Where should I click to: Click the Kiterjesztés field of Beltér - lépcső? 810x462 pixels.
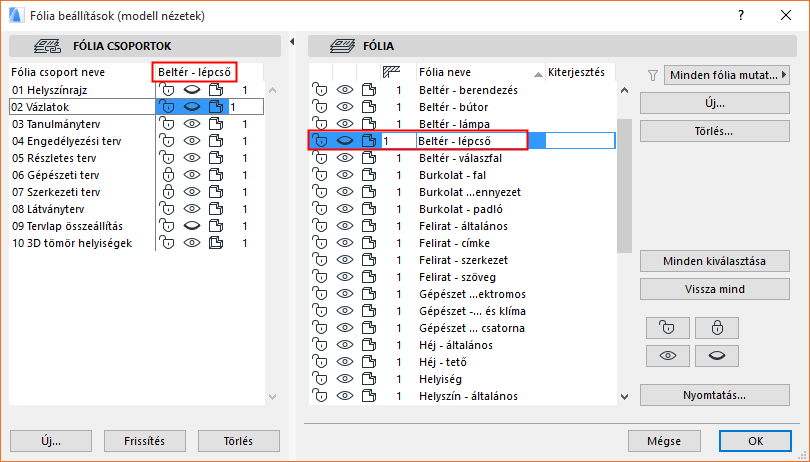578,141
